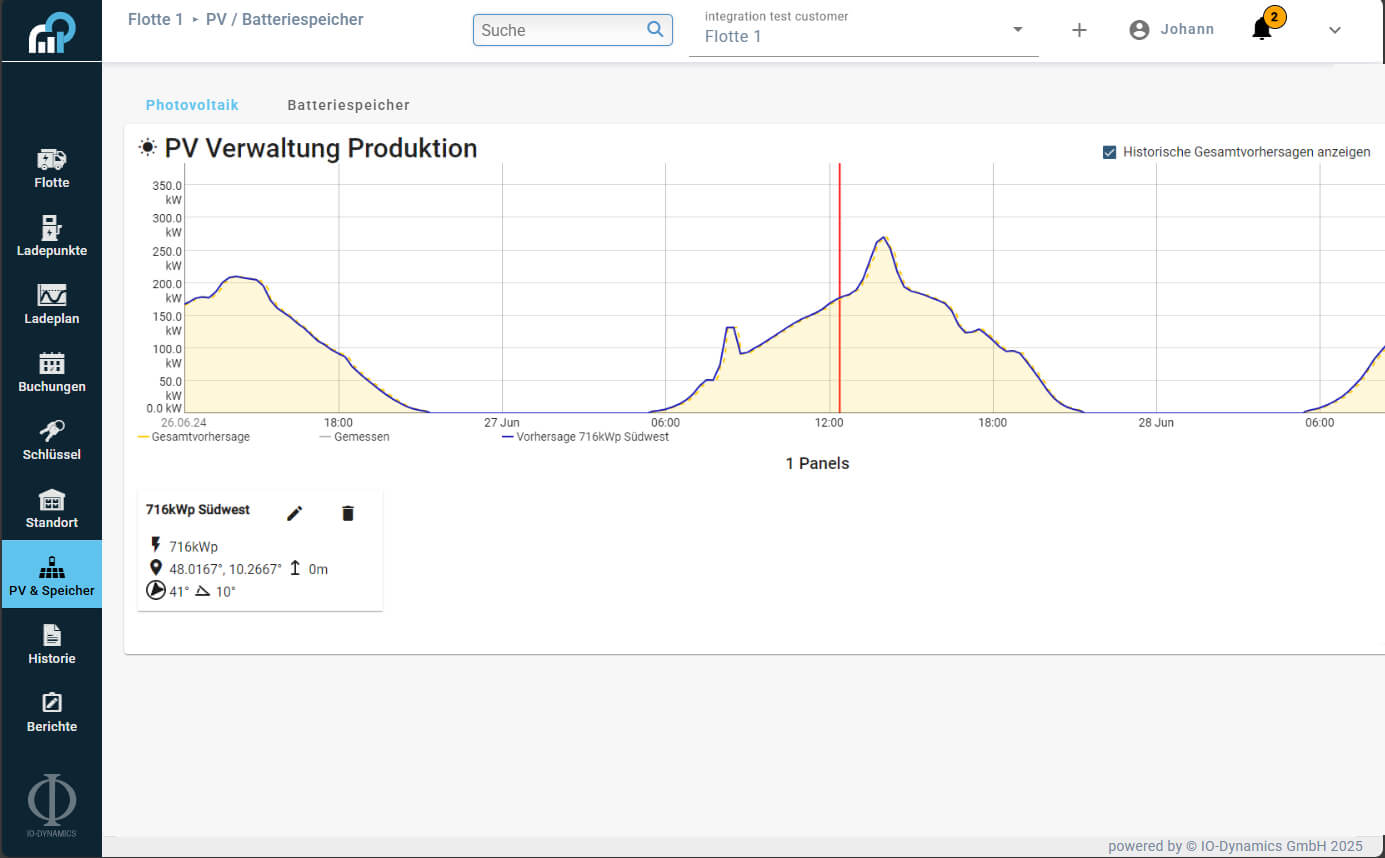Open the notifications bell

click(1262, 30)
